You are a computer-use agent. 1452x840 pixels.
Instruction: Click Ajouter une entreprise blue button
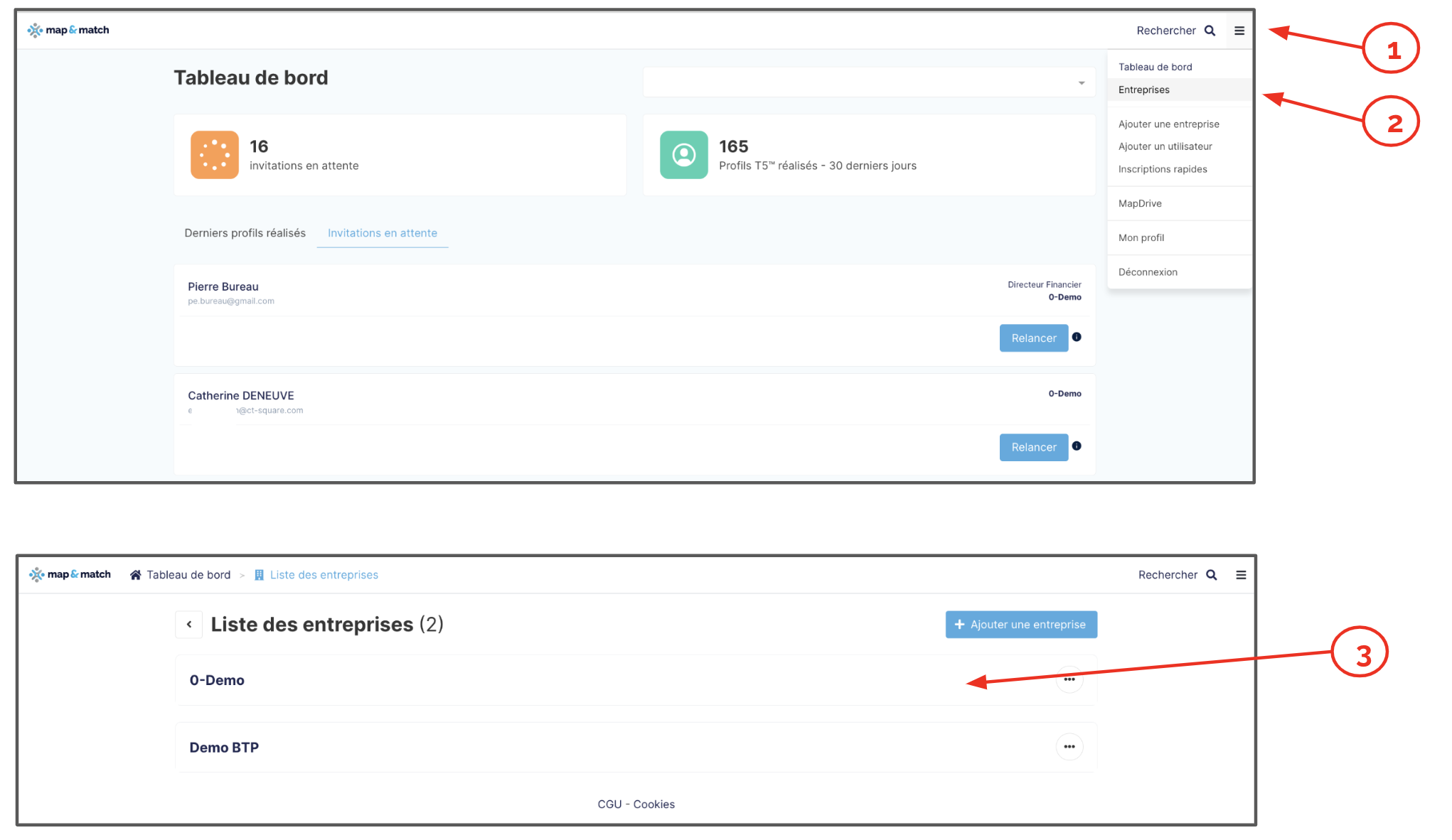coord(1020,625)
